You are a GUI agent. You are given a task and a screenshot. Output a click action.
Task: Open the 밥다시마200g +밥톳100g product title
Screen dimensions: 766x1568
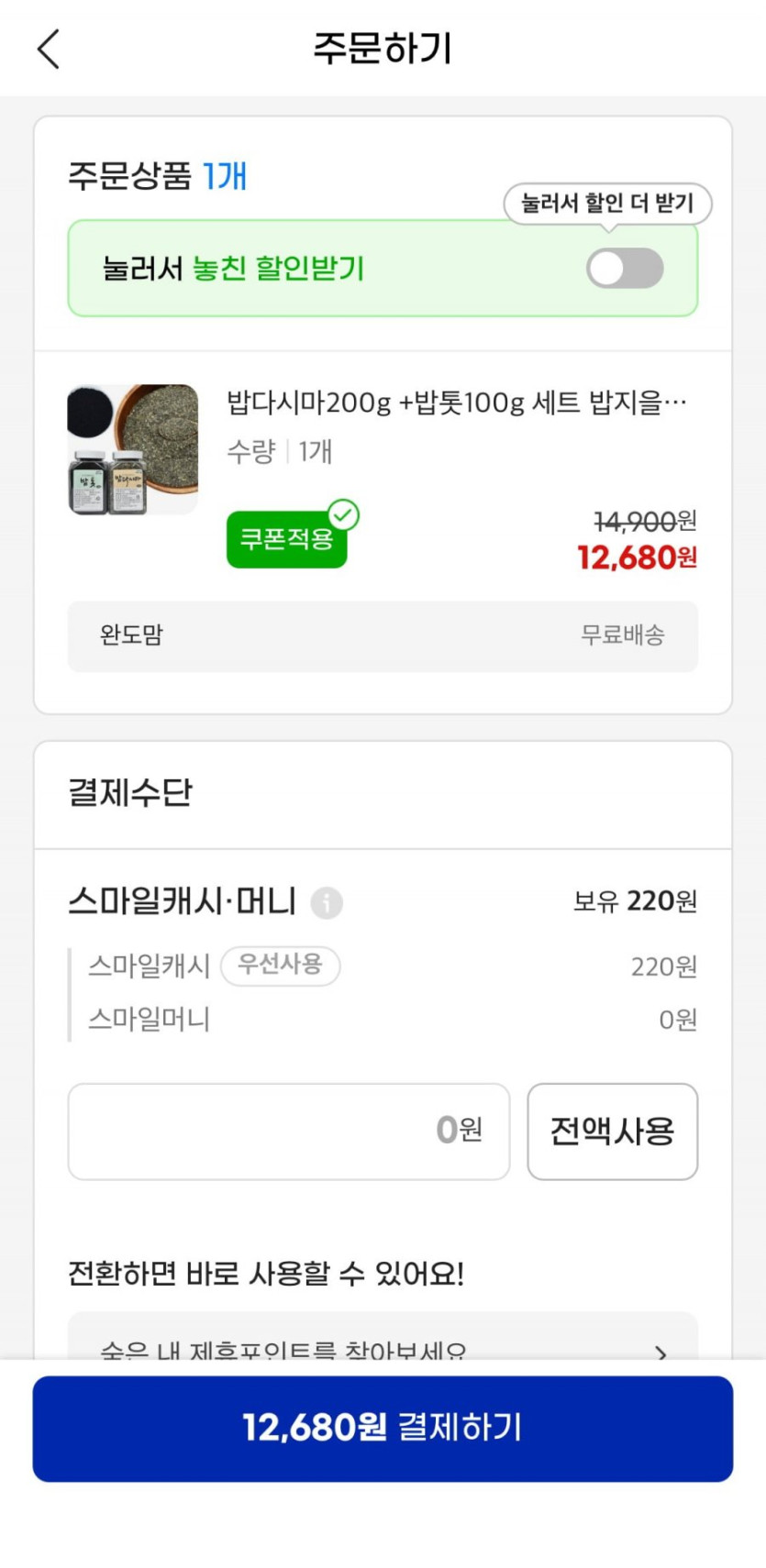[x=456, y=403]
